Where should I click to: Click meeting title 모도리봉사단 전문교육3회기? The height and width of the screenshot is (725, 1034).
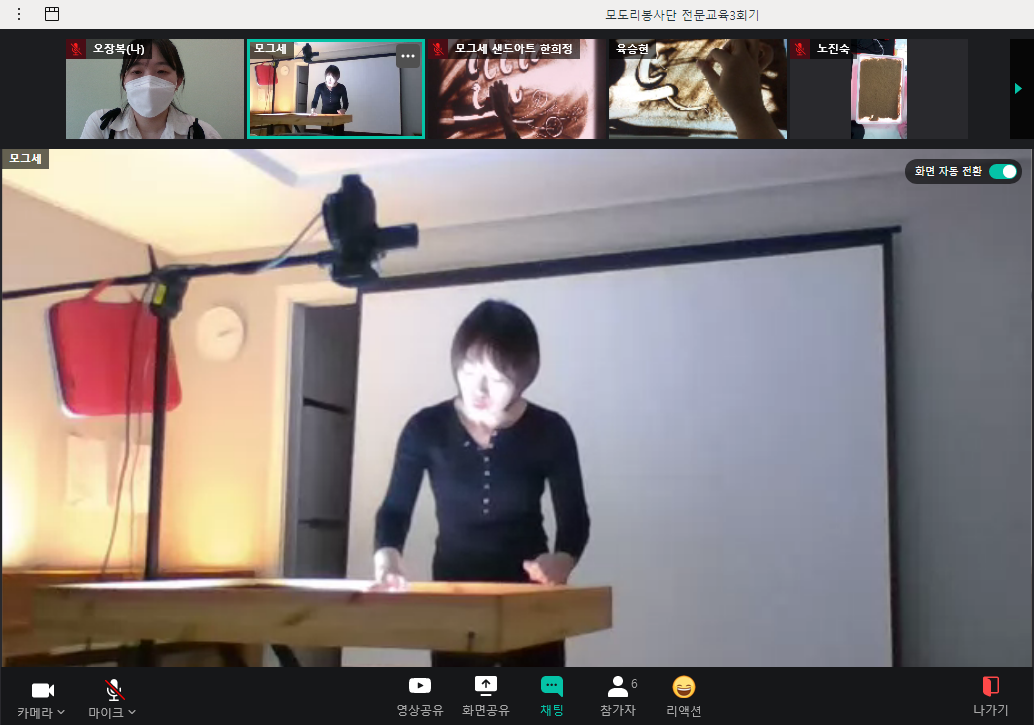click(x=683, y=15)
